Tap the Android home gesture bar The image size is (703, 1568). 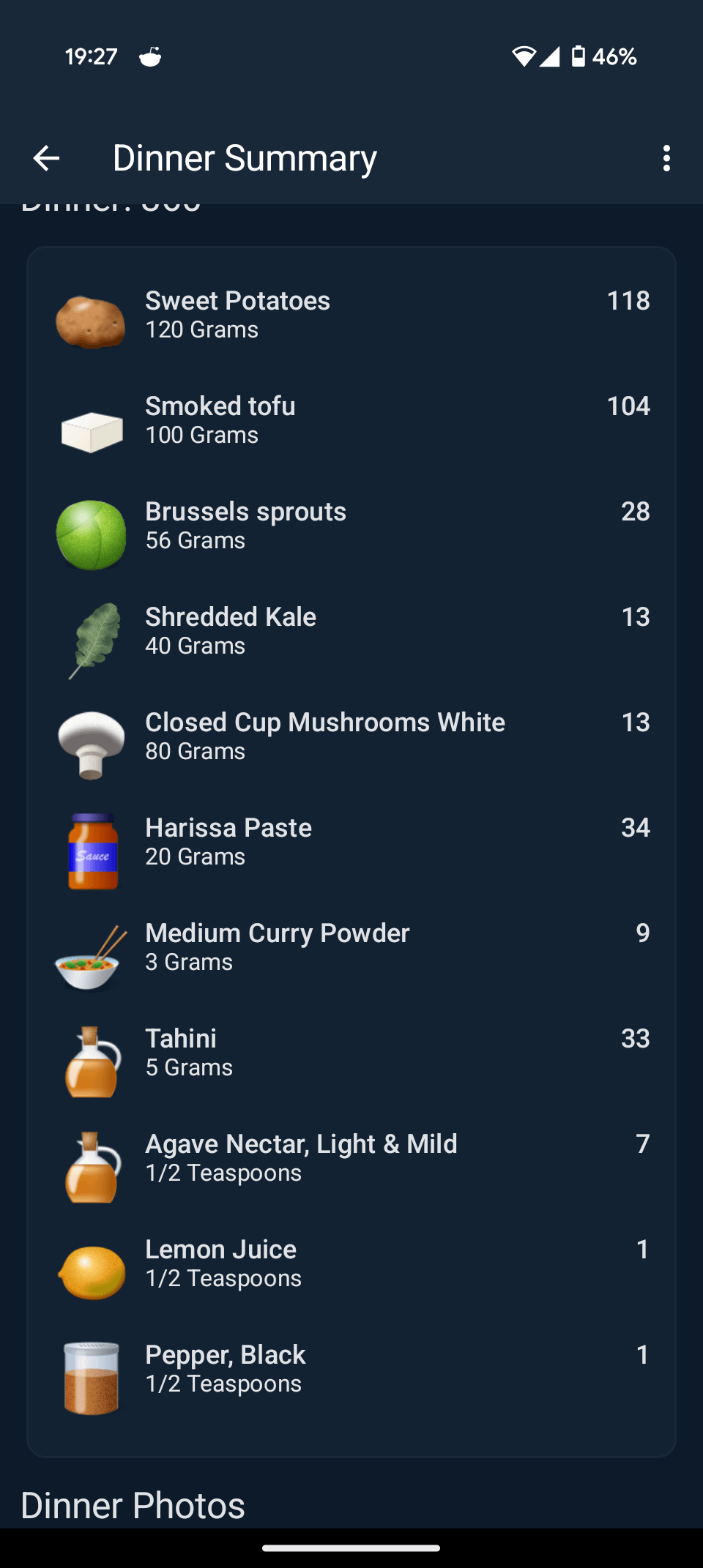coord(351,1548)
